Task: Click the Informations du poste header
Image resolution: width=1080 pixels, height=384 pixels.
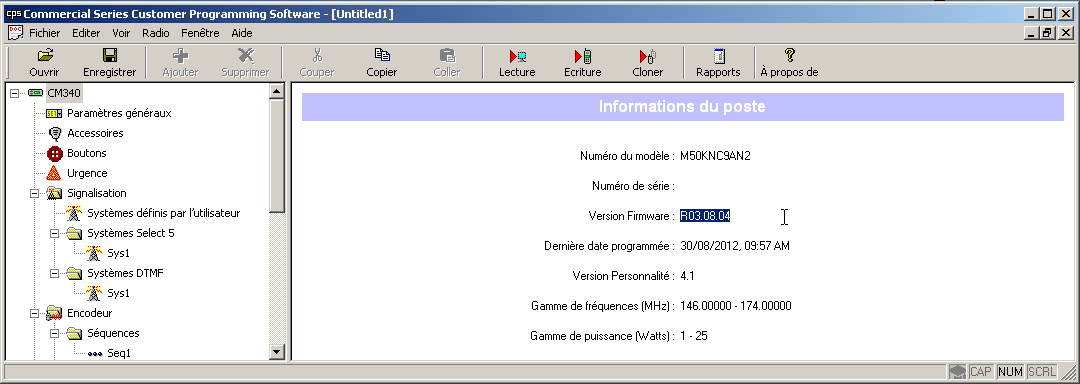Action: pos(683,107)
